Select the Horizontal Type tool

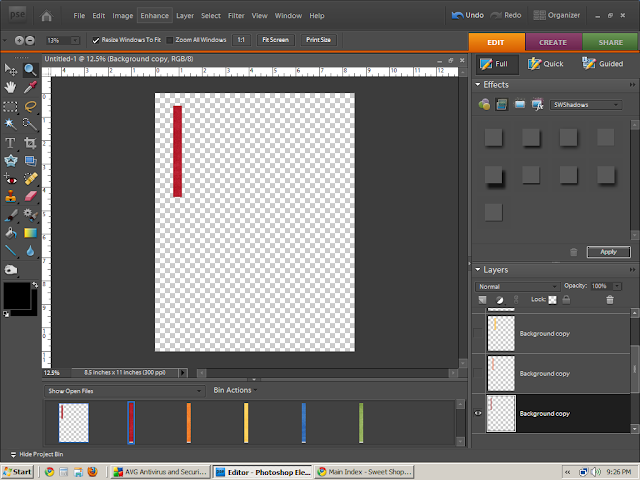click(11, 143)
